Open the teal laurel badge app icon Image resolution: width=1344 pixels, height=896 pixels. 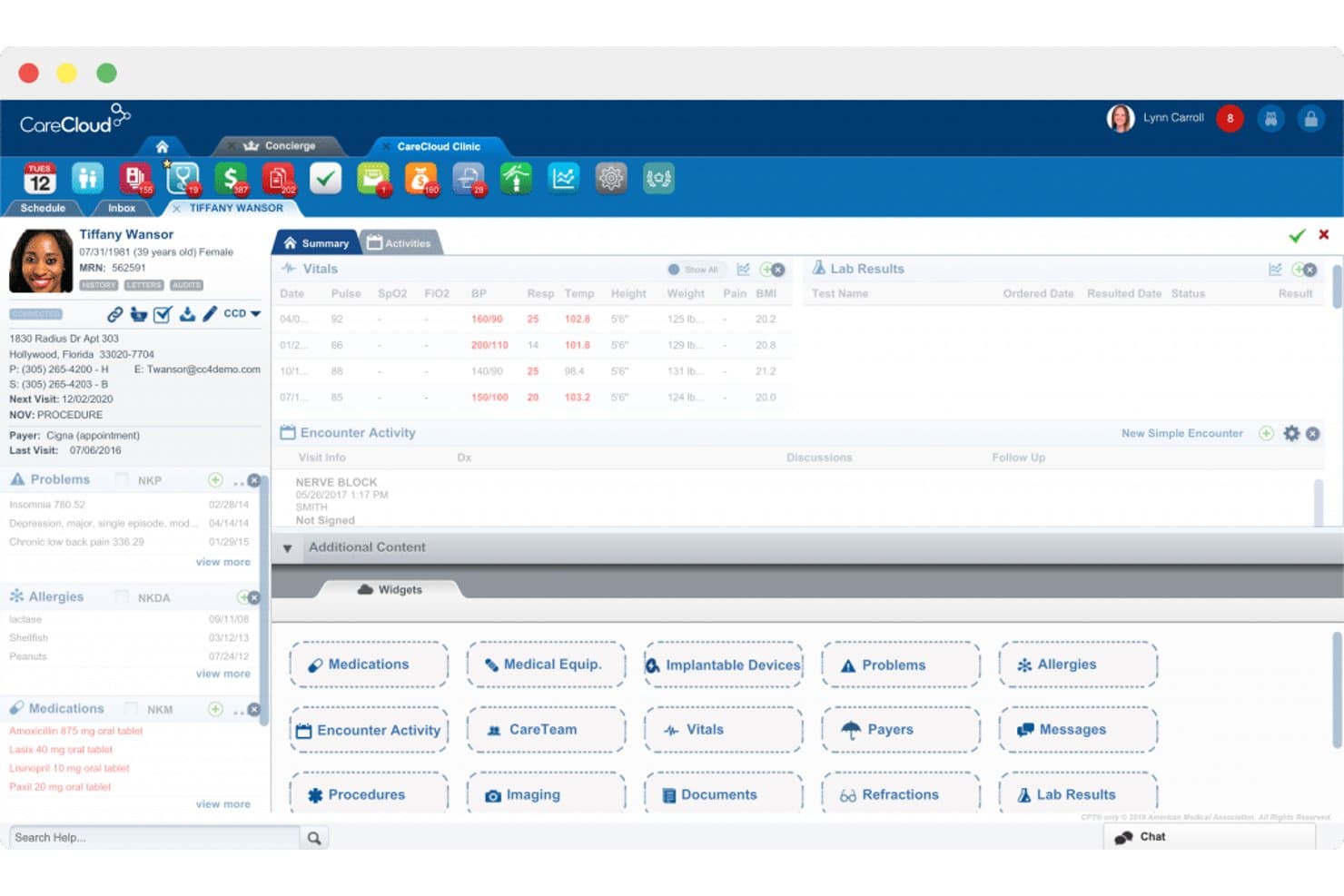tap(658, 179)
